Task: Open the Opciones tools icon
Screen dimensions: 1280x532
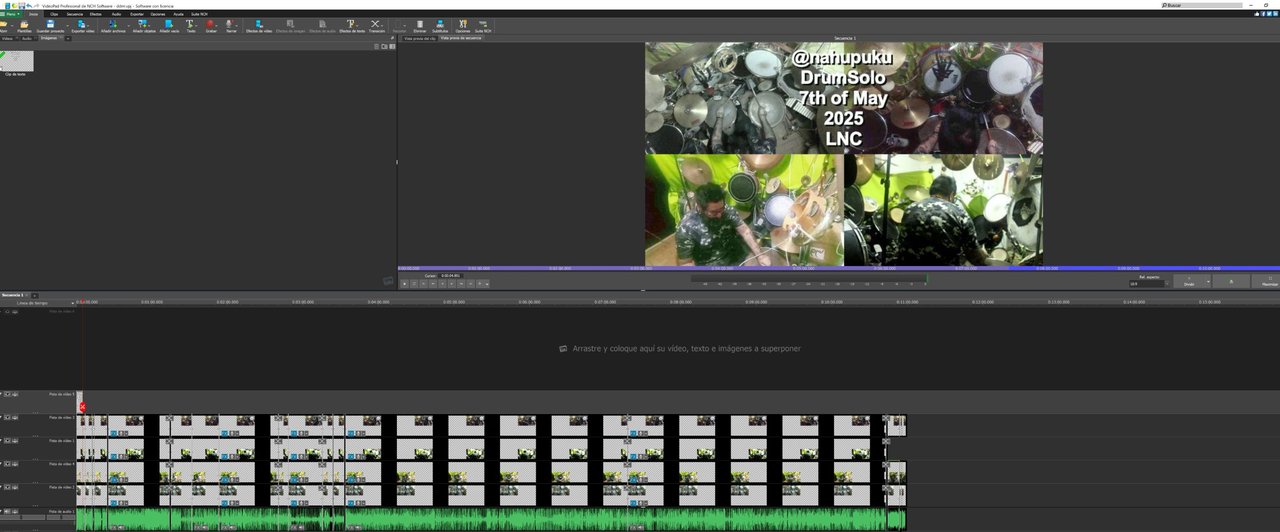Action: click(x=462, y=24)
